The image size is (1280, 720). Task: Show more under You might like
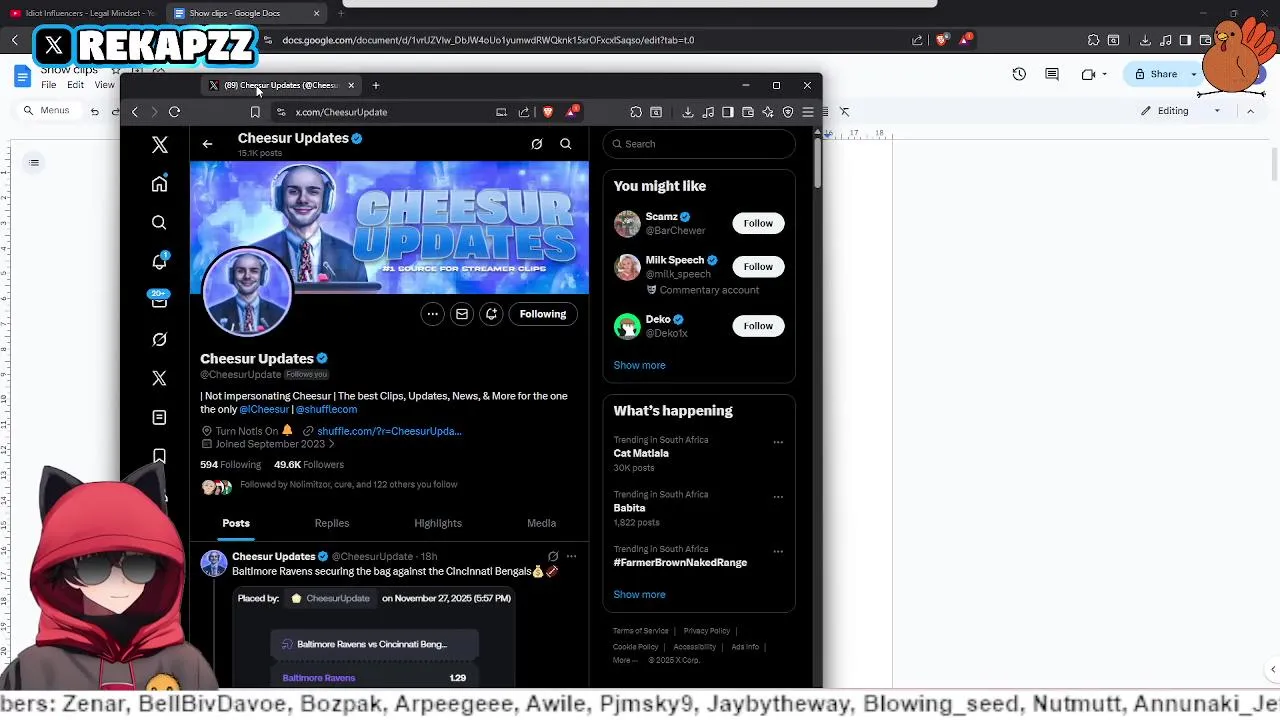point(639,365)
